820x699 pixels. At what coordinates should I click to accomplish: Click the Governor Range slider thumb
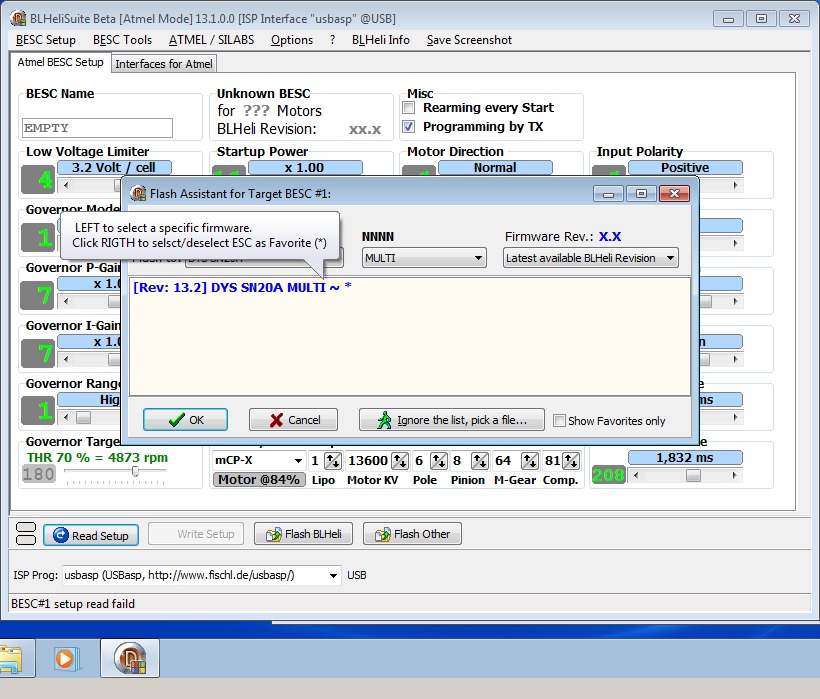coord(84,417)
